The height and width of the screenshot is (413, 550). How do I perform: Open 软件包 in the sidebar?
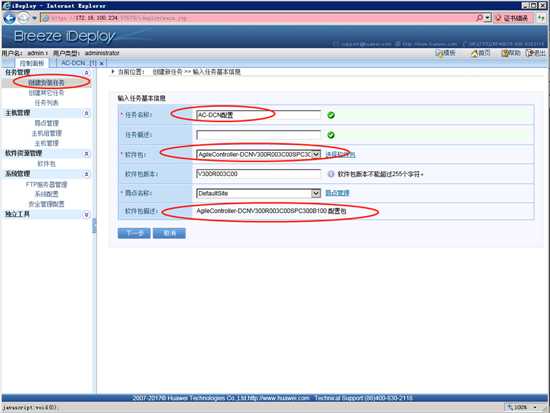coord(46,164)
